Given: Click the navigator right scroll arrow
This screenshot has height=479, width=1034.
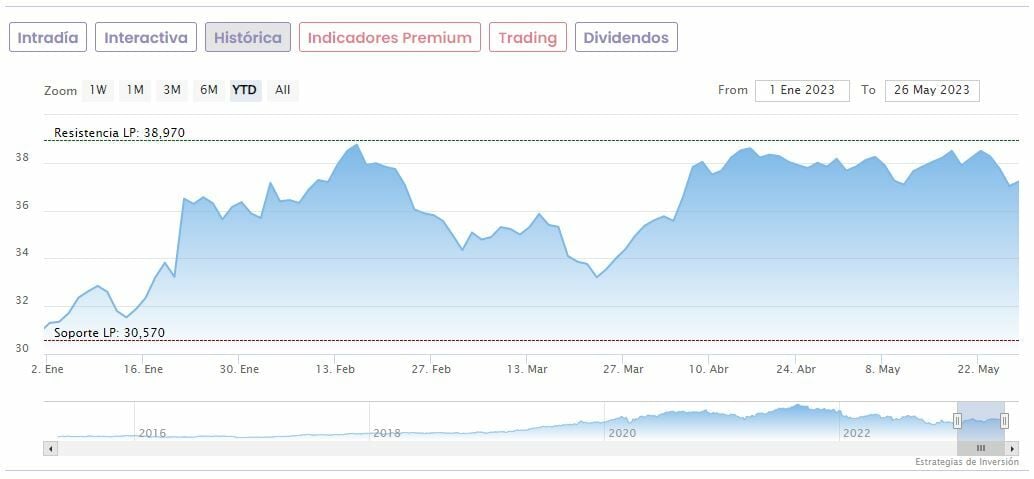Looking at the screenshot, I should [1013, 449].
